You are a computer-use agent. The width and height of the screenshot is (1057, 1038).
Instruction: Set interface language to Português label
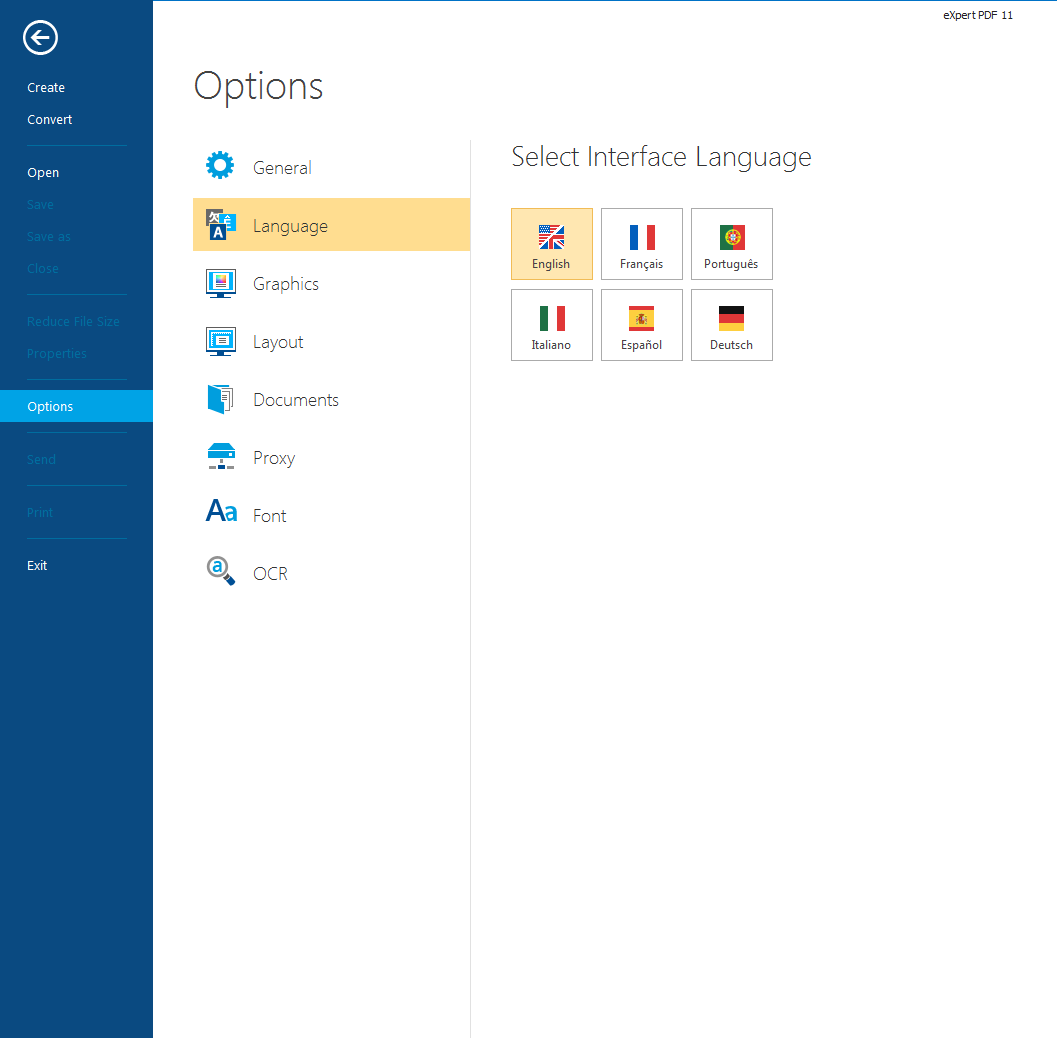(731, 264)
